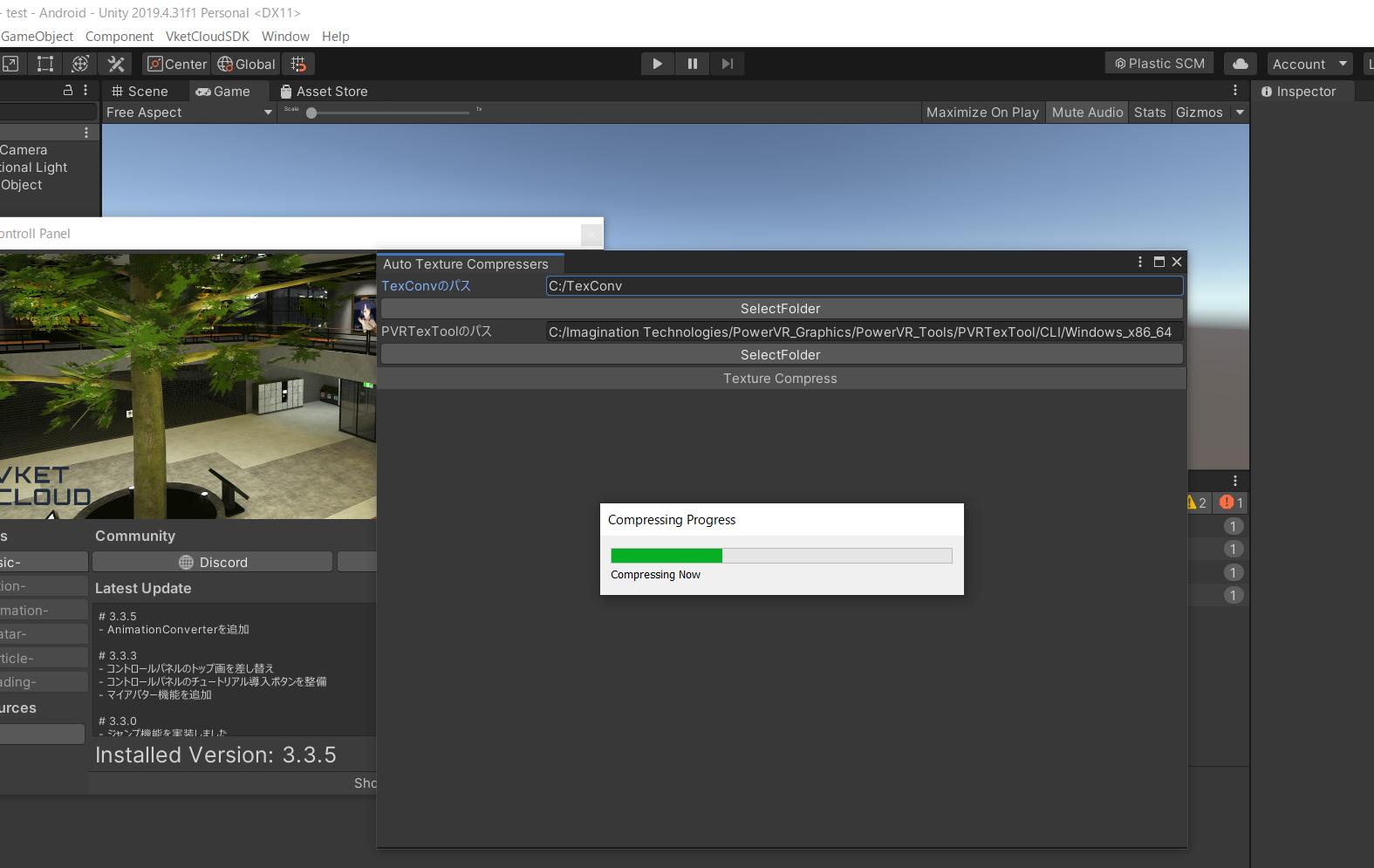Select the Auto Texture Compressers tab
Viewport: 1374px width, 868px height.
tap(470, 263)
